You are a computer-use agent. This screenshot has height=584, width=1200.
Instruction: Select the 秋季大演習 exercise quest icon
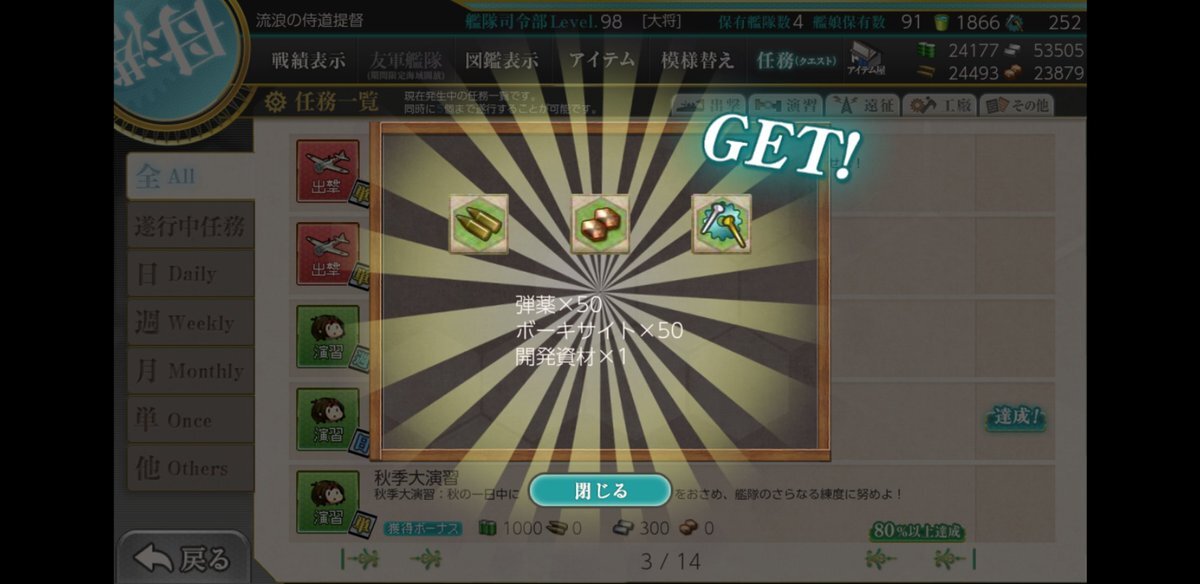tap(327, 502)
